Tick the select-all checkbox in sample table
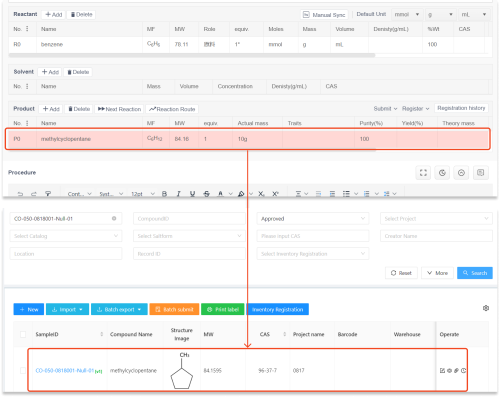 coord(23,334)
